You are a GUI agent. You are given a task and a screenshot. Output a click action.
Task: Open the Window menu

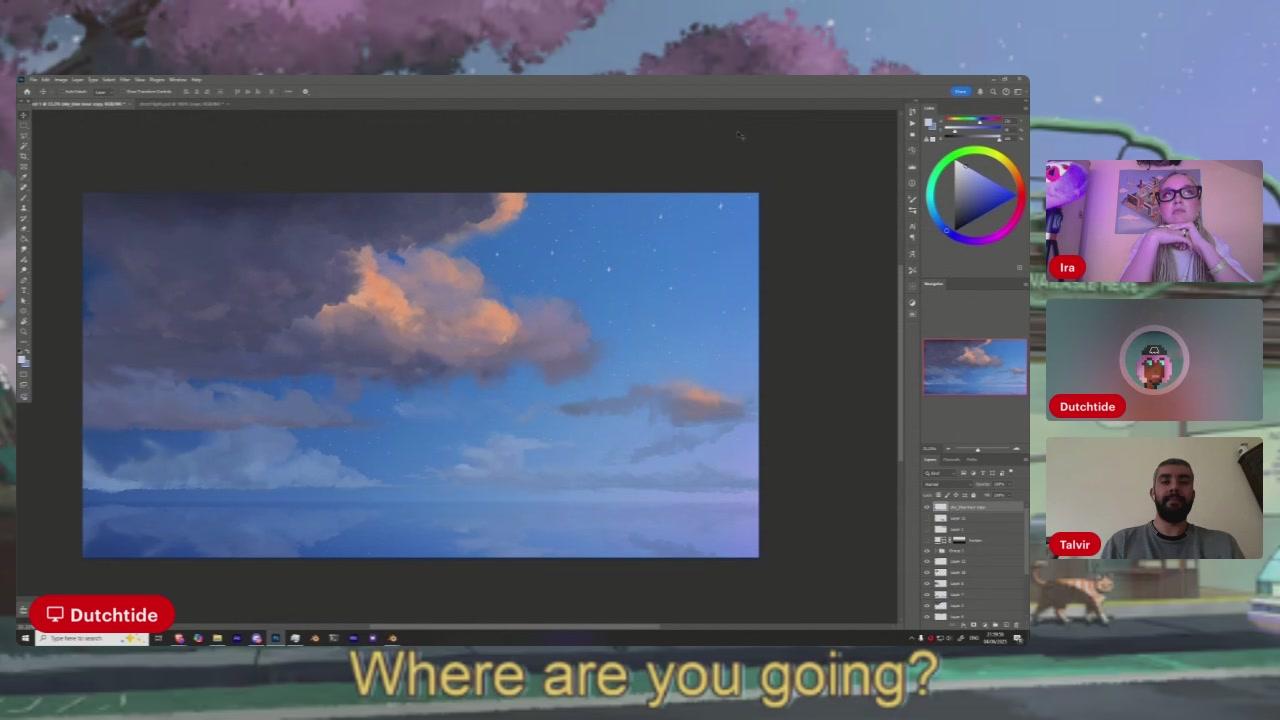pyautogui.click(x=178, y=79)
